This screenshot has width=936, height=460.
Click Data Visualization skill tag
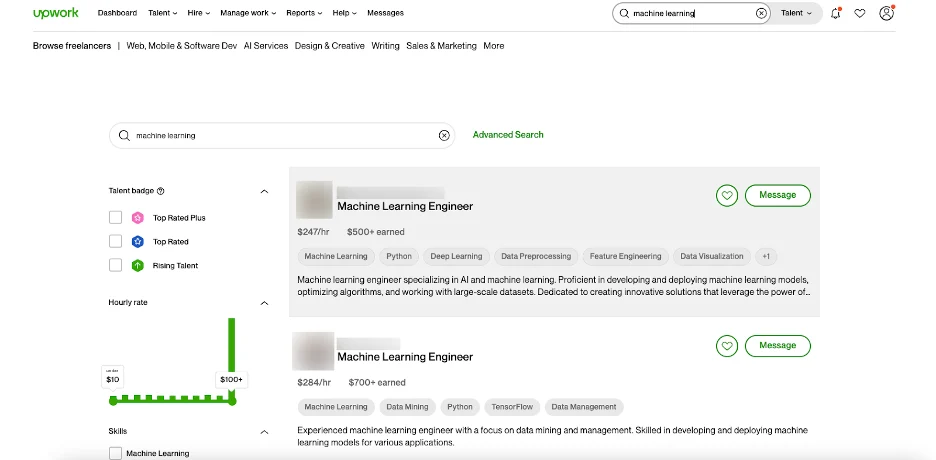(x=712, y=257)
